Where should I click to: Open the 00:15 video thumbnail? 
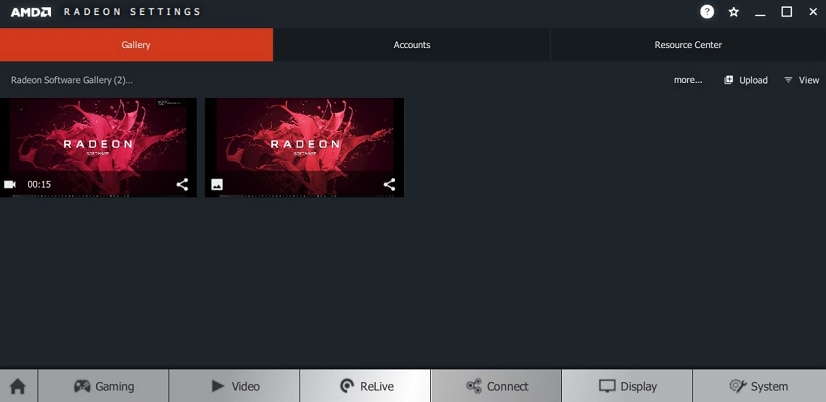[x=98, y=148]
